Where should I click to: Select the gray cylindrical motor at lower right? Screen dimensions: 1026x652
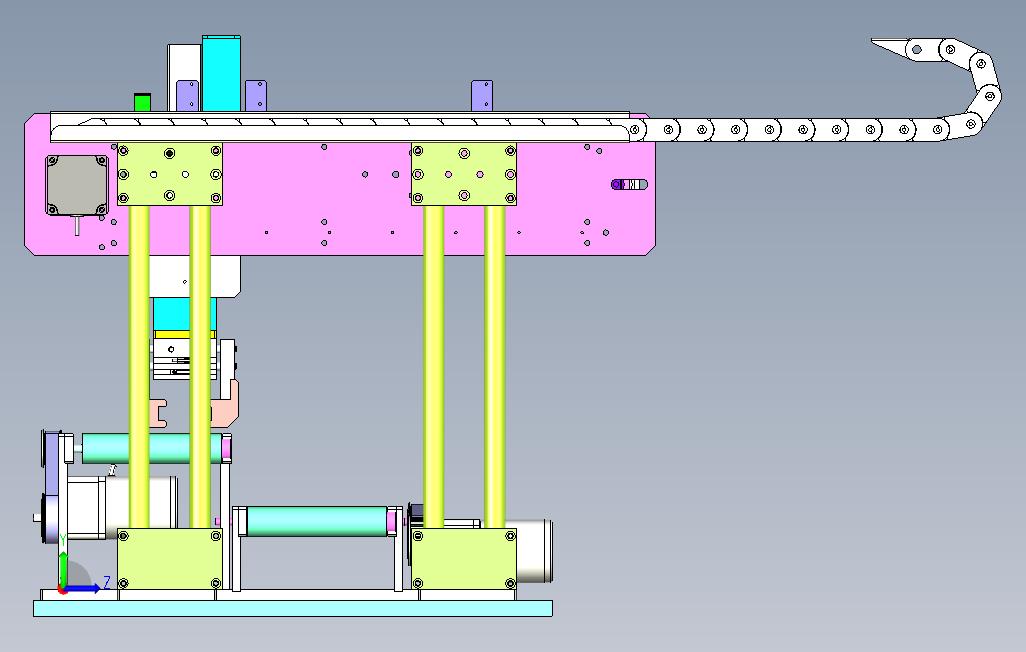[x=533, y=551]
